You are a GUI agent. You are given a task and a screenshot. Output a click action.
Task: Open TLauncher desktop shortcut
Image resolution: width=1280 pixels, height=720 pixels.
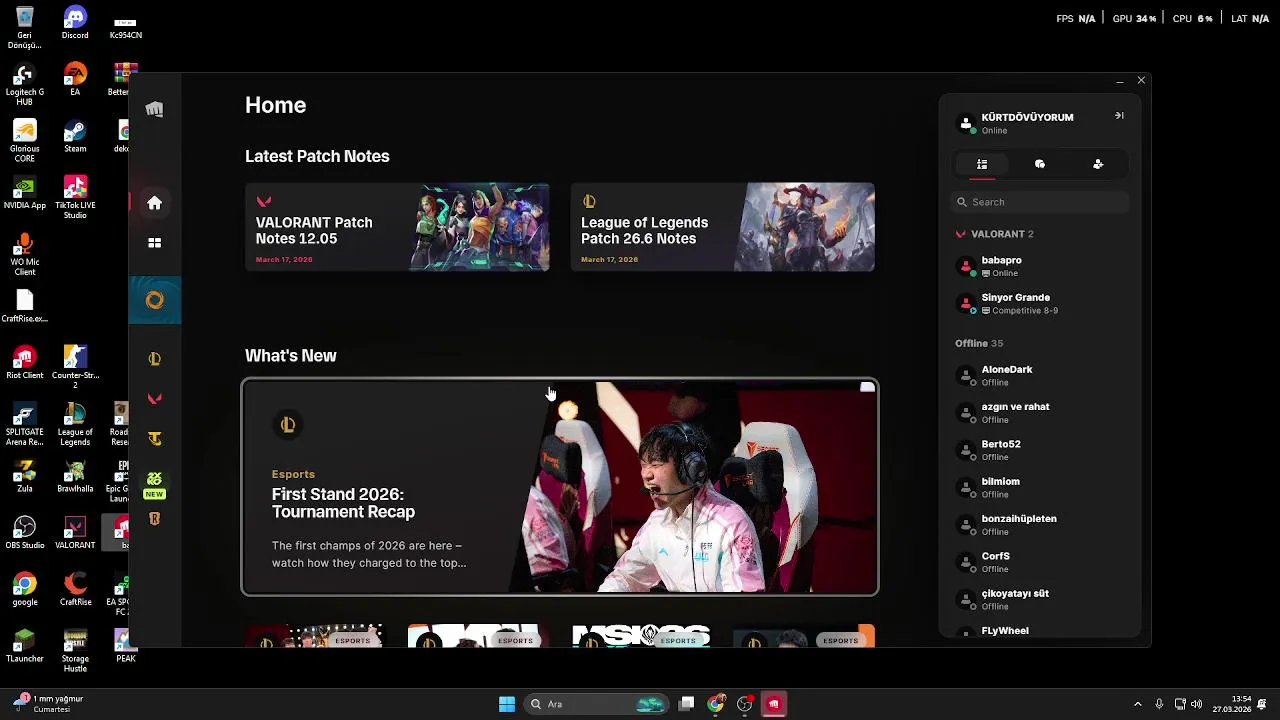pyautogui.click(x=25, y=645)
